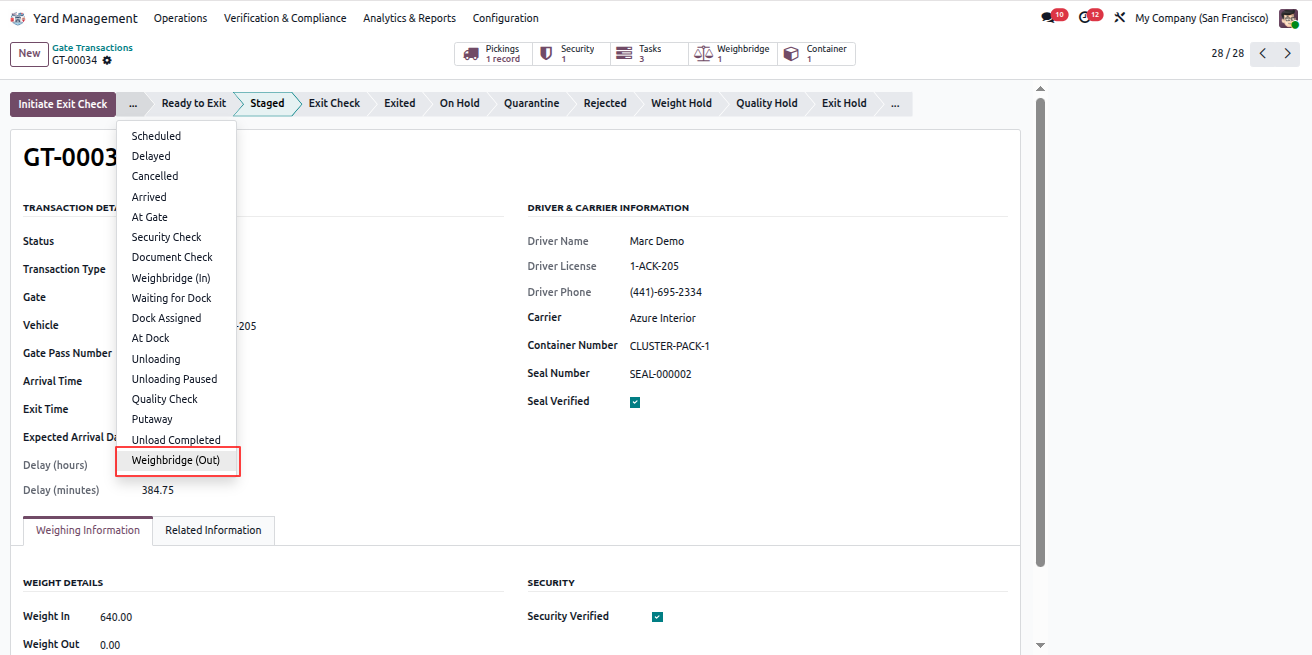Go to previous record arrow
This screenshot has width=1312, height=655.
coord(1263,54)
